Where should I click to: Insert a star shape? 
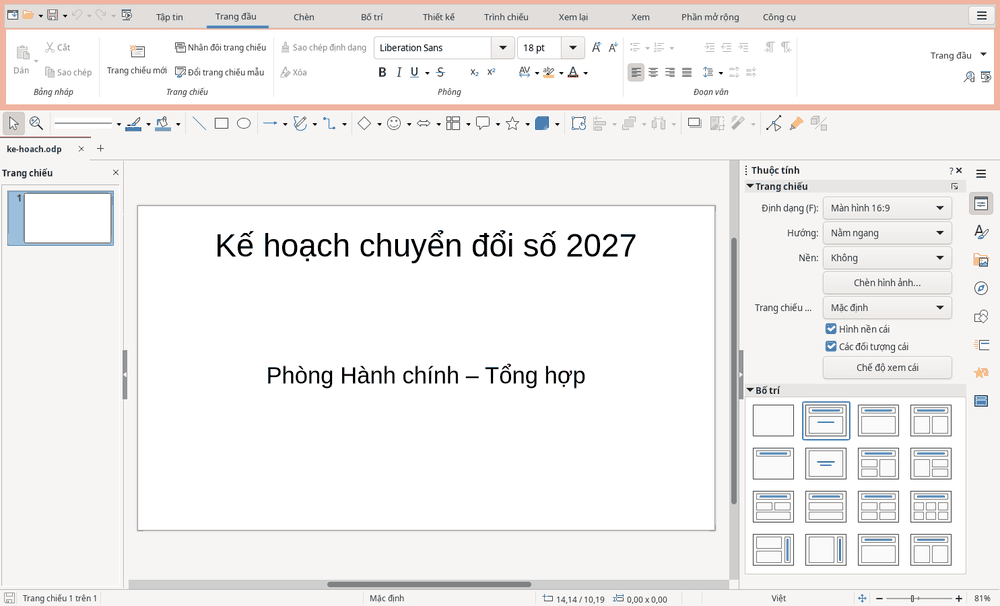click(512, 123)
